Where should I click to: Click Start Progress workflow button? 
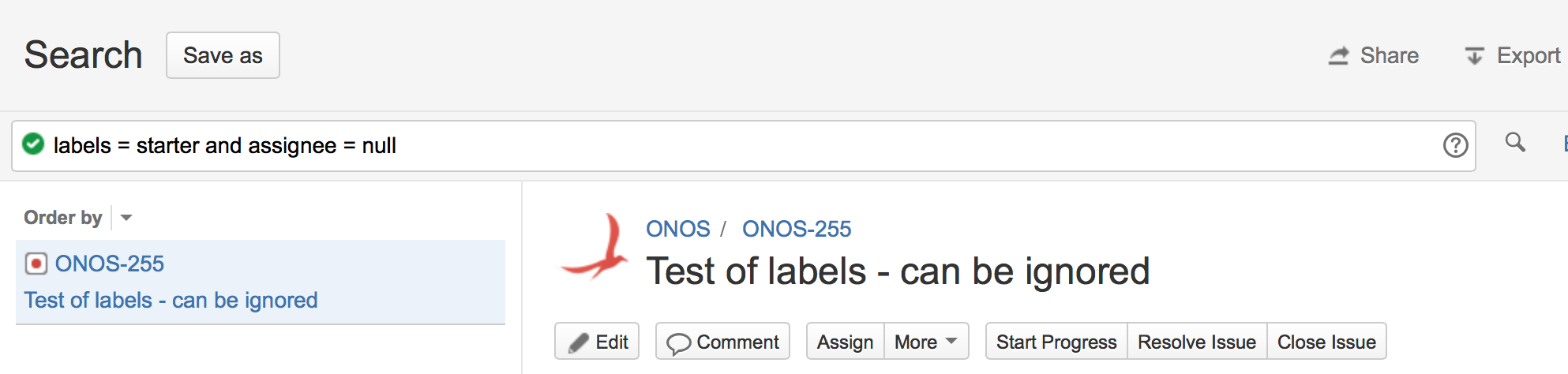tap(1056, 342)
